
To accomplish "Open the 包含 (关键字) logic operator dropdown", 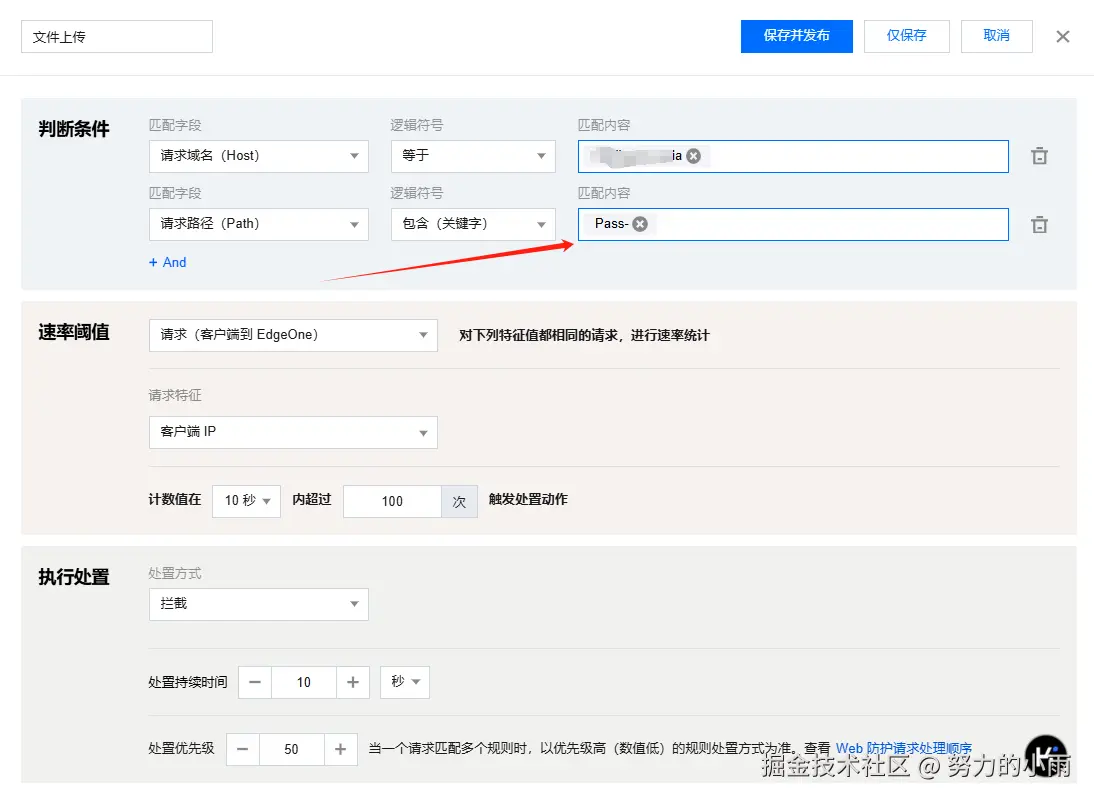I will pos(473,224).
